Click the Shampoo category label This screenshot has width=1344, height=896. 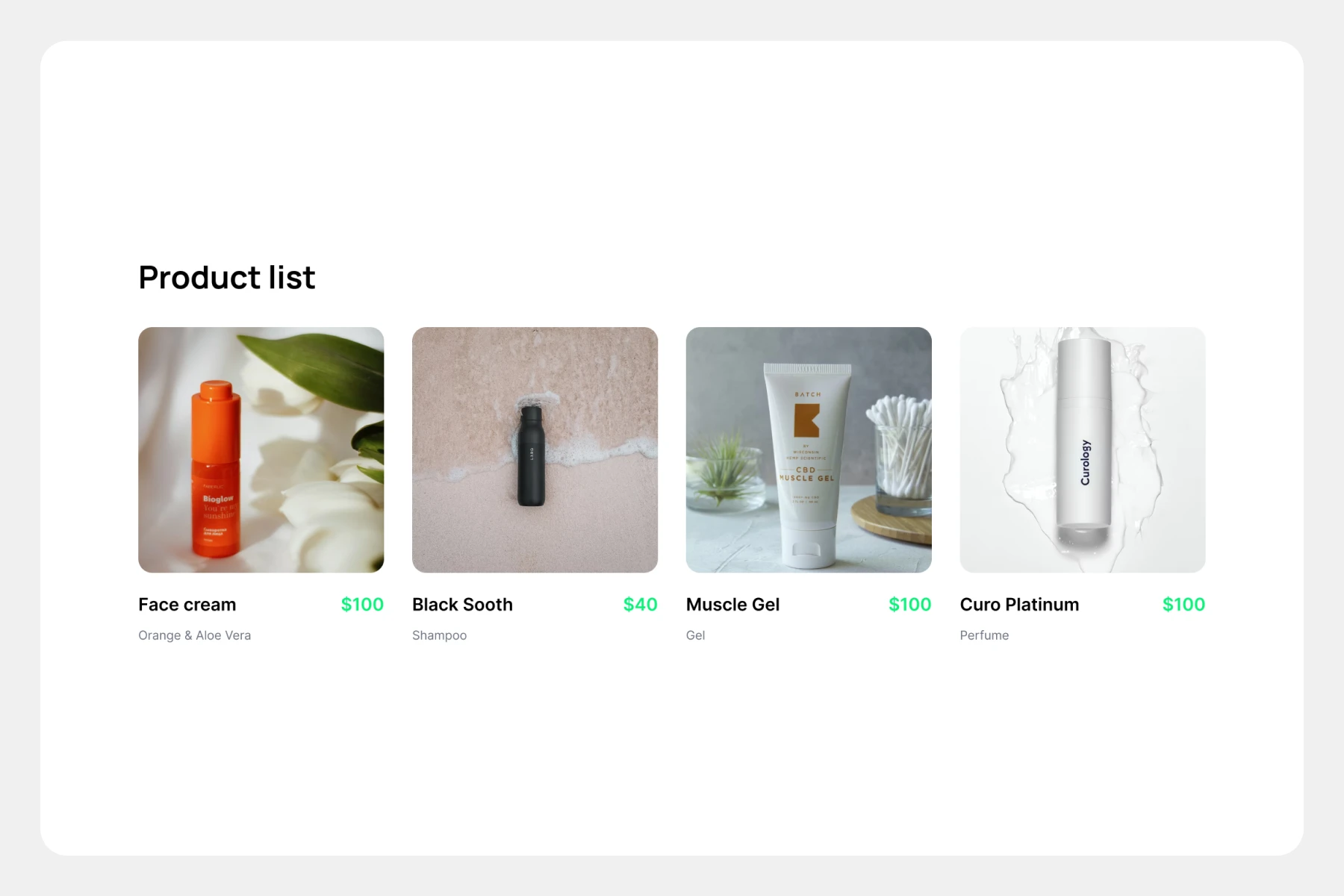click(439, 635)
